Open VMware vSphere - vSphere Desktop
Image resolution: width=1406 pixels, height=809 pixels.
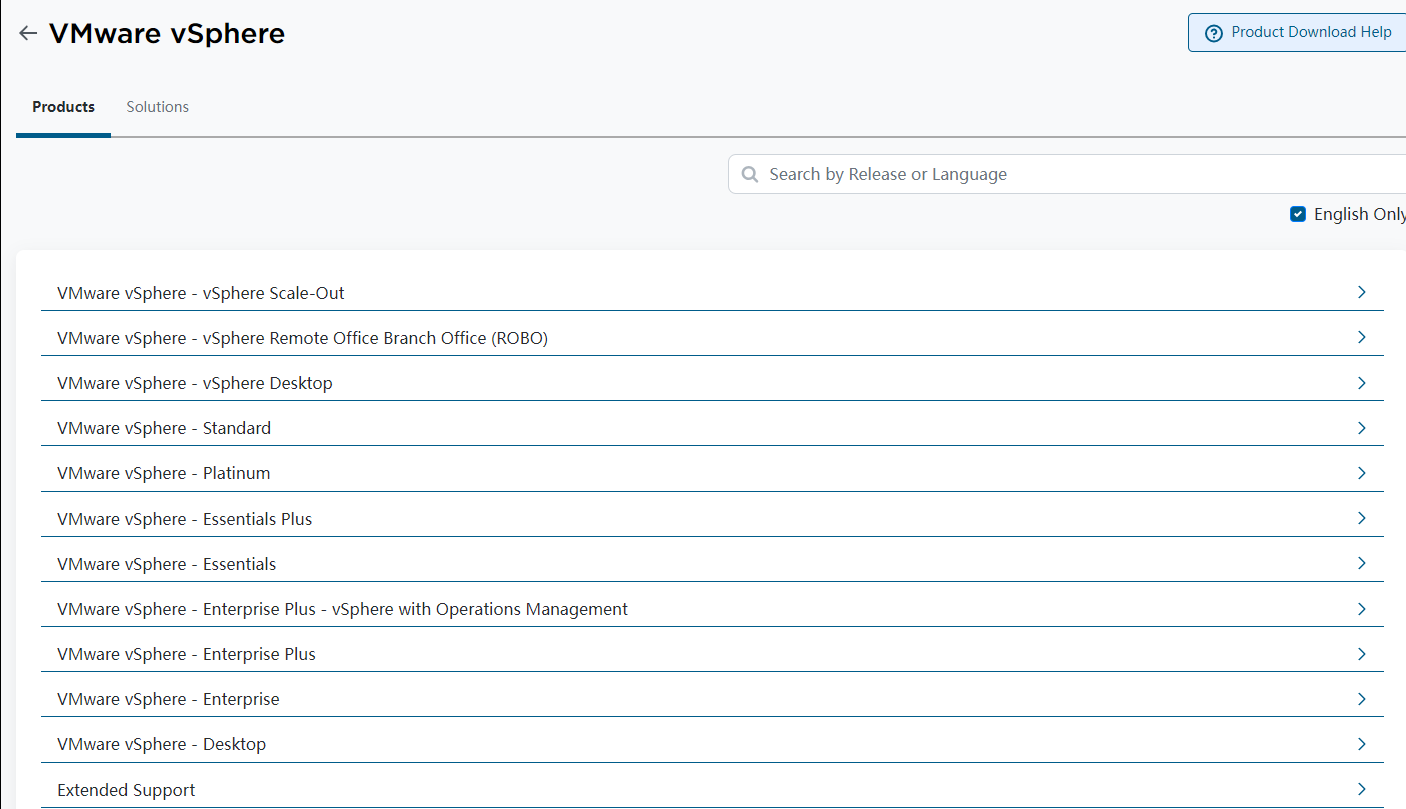click(195, 383)
